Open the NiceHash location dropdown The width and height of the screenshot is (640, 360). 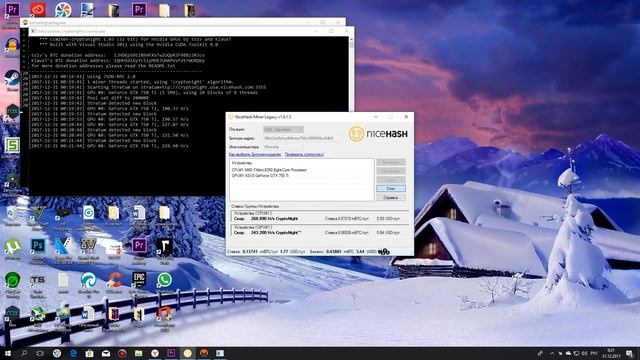coord(283,130)
